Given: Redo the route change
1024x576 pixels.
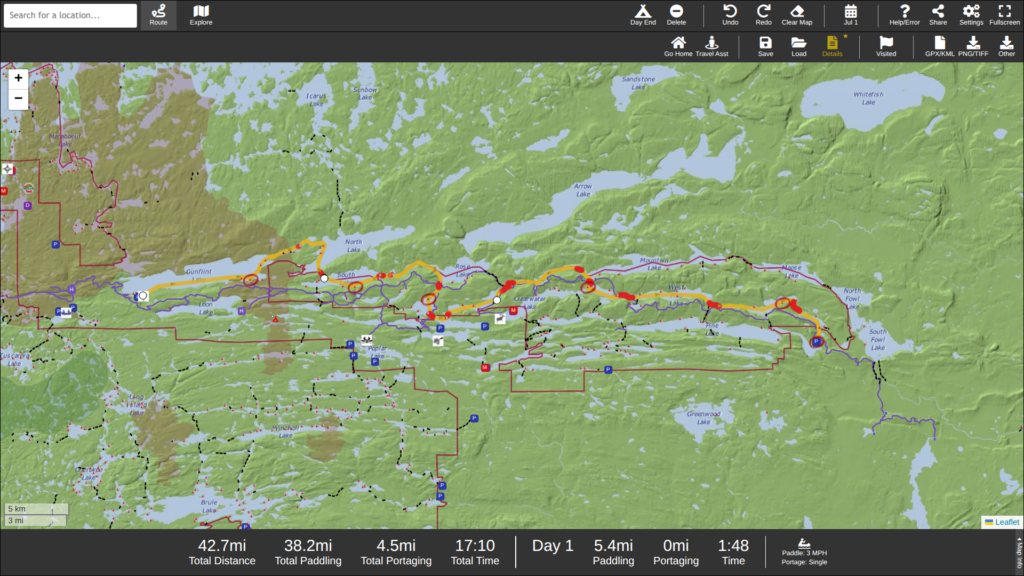Looking at the screenshot, I should (763, 15).
